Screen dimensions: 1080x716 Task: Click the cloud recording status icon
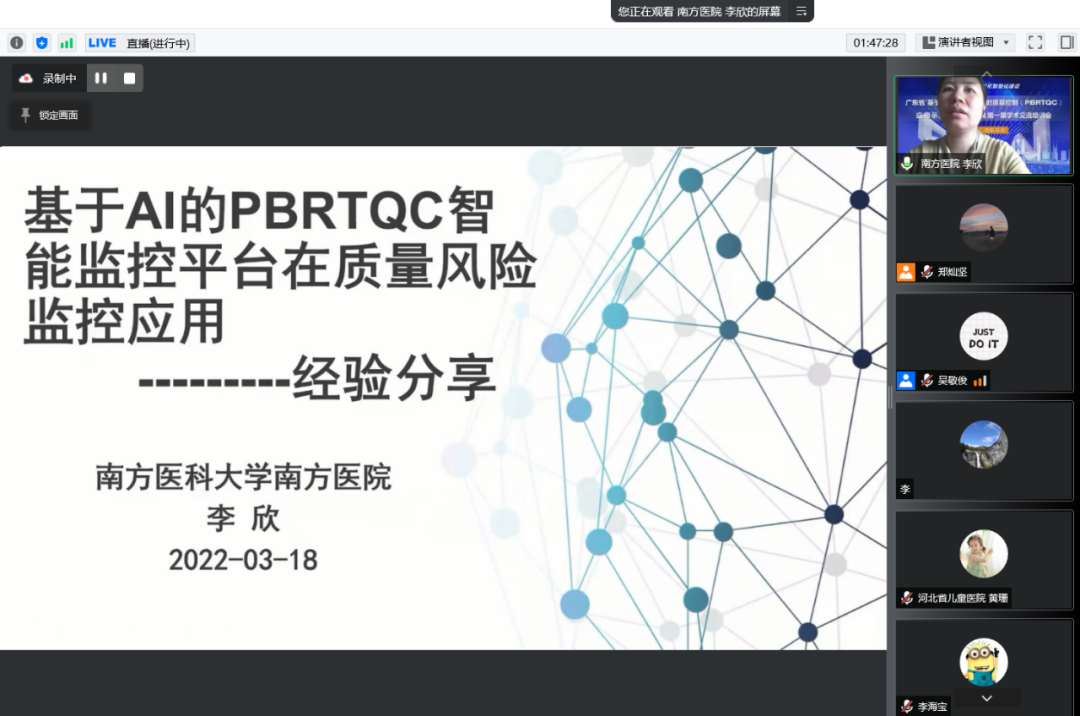point(26,78)
